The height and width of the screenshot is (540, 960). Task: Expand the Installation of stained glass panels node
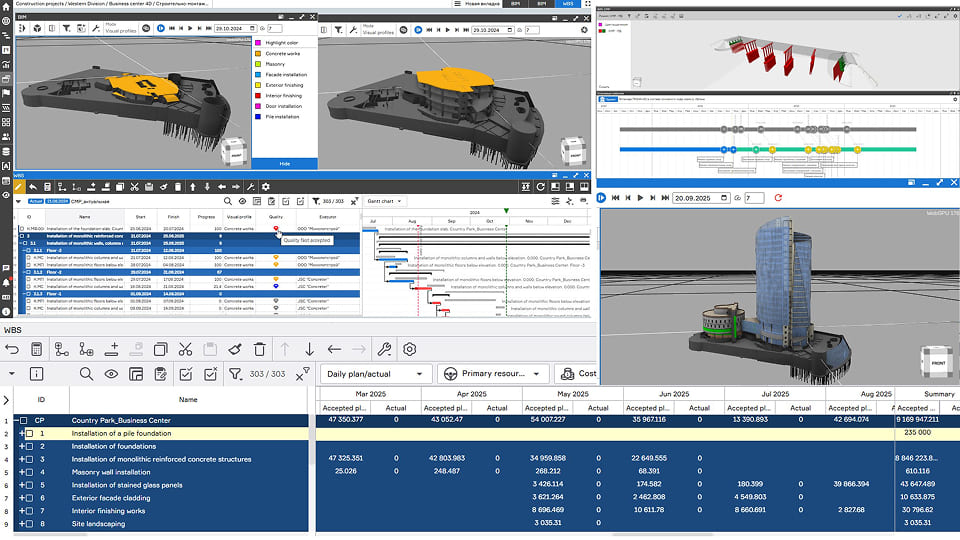click(21, 485)
